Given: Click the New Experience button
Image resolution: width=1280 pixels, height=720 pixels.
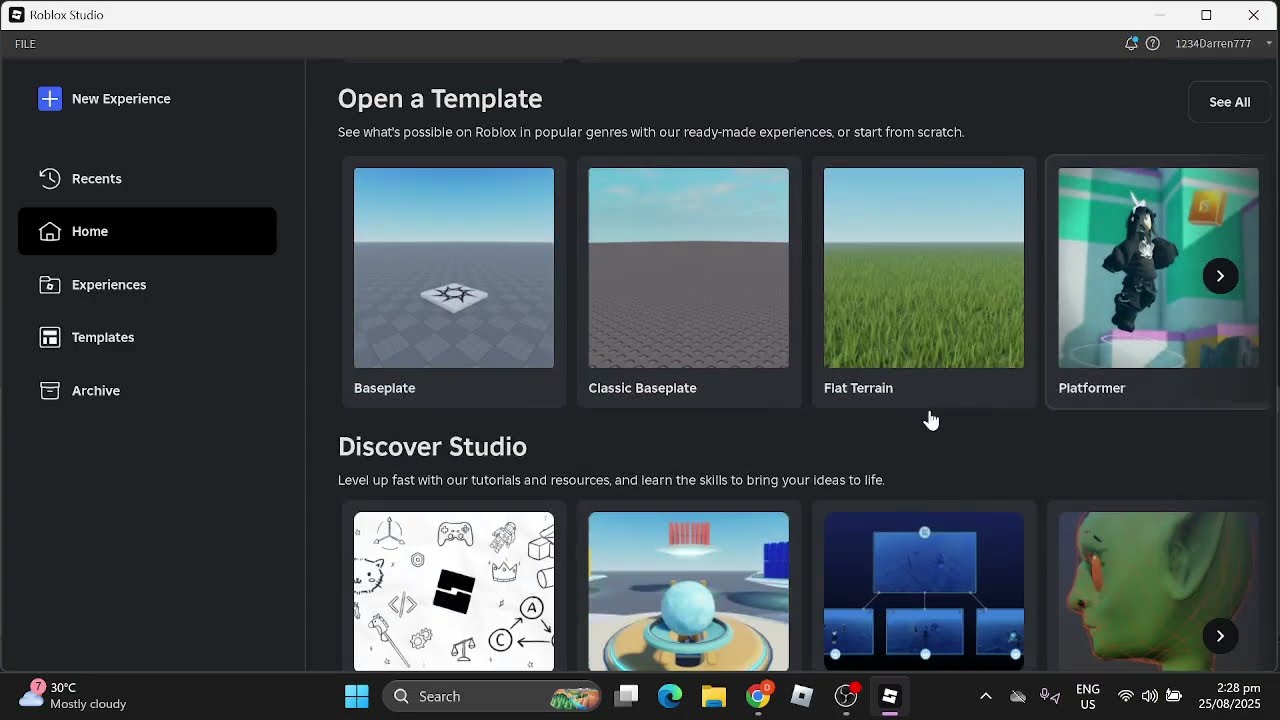Looking at the screenshot, I should (105, 98).
